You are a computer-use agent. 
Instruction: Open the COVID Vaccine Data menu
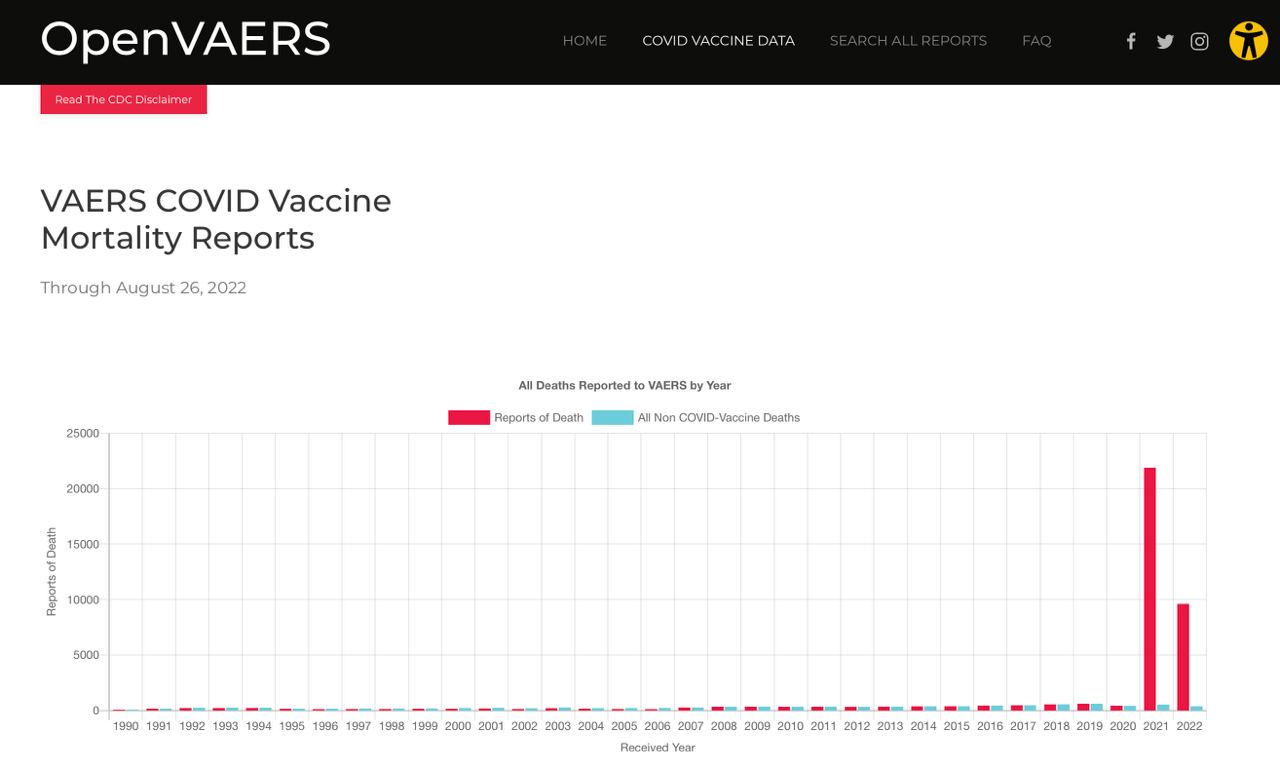[x=718, y=41]
